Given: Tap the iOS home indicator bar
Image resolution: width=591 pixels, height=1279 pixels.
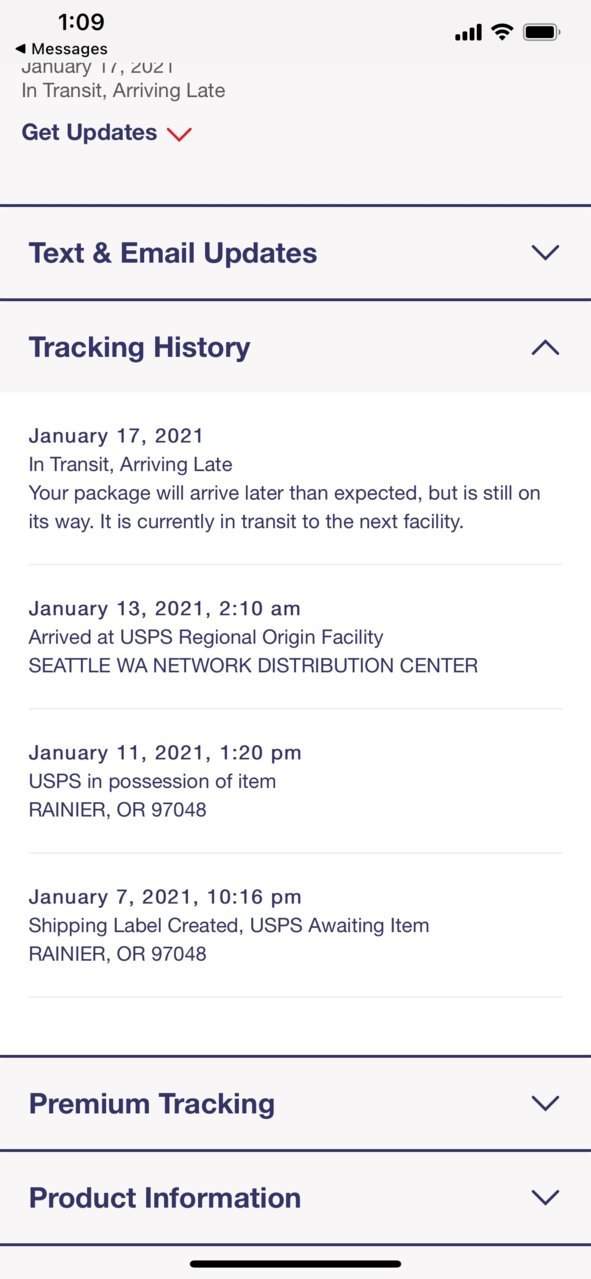Looking at the screenshot, I should tap(295, 1264).
